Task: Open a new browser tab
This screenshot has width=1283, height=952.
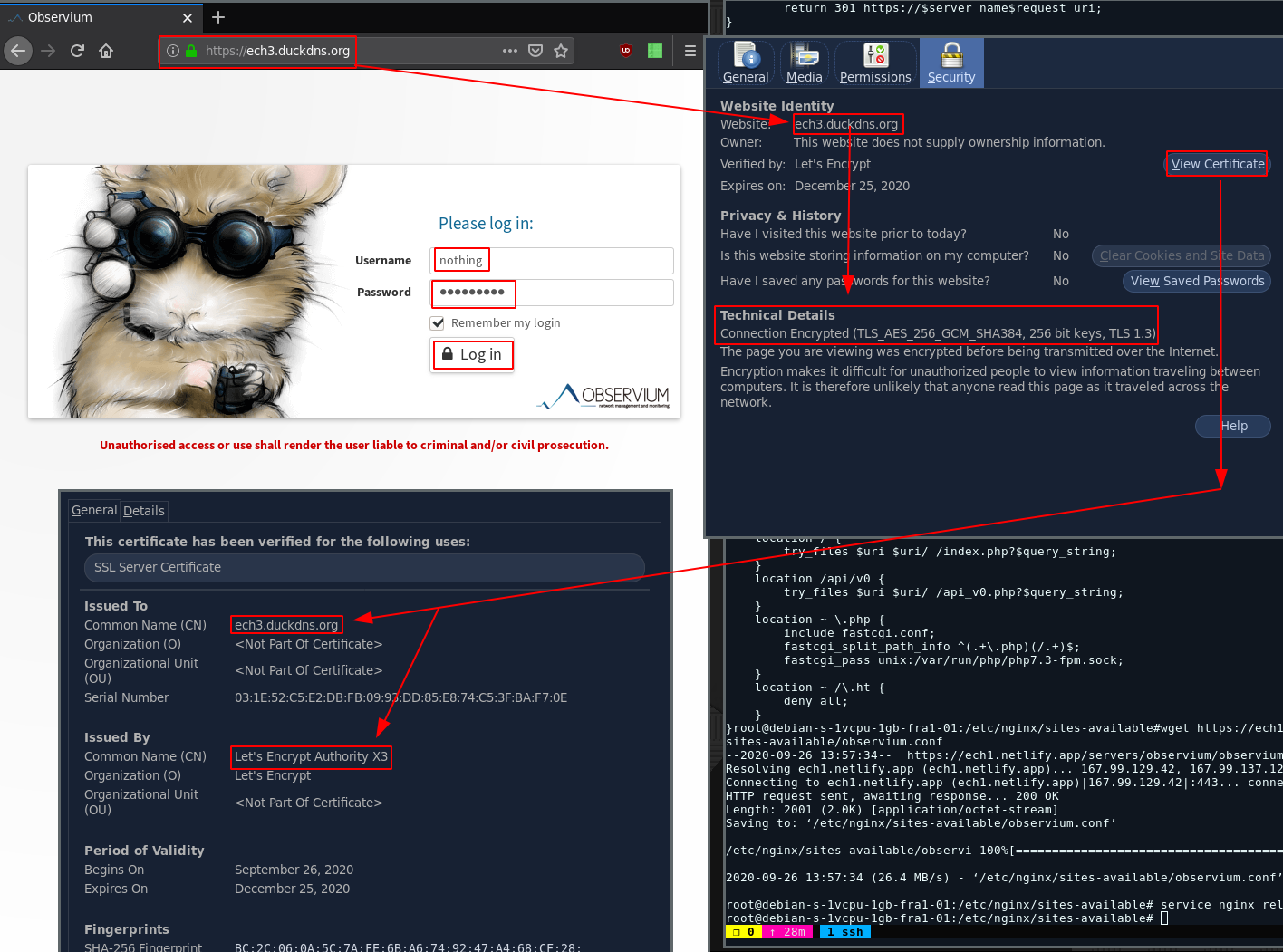Action: click(218, 17)
